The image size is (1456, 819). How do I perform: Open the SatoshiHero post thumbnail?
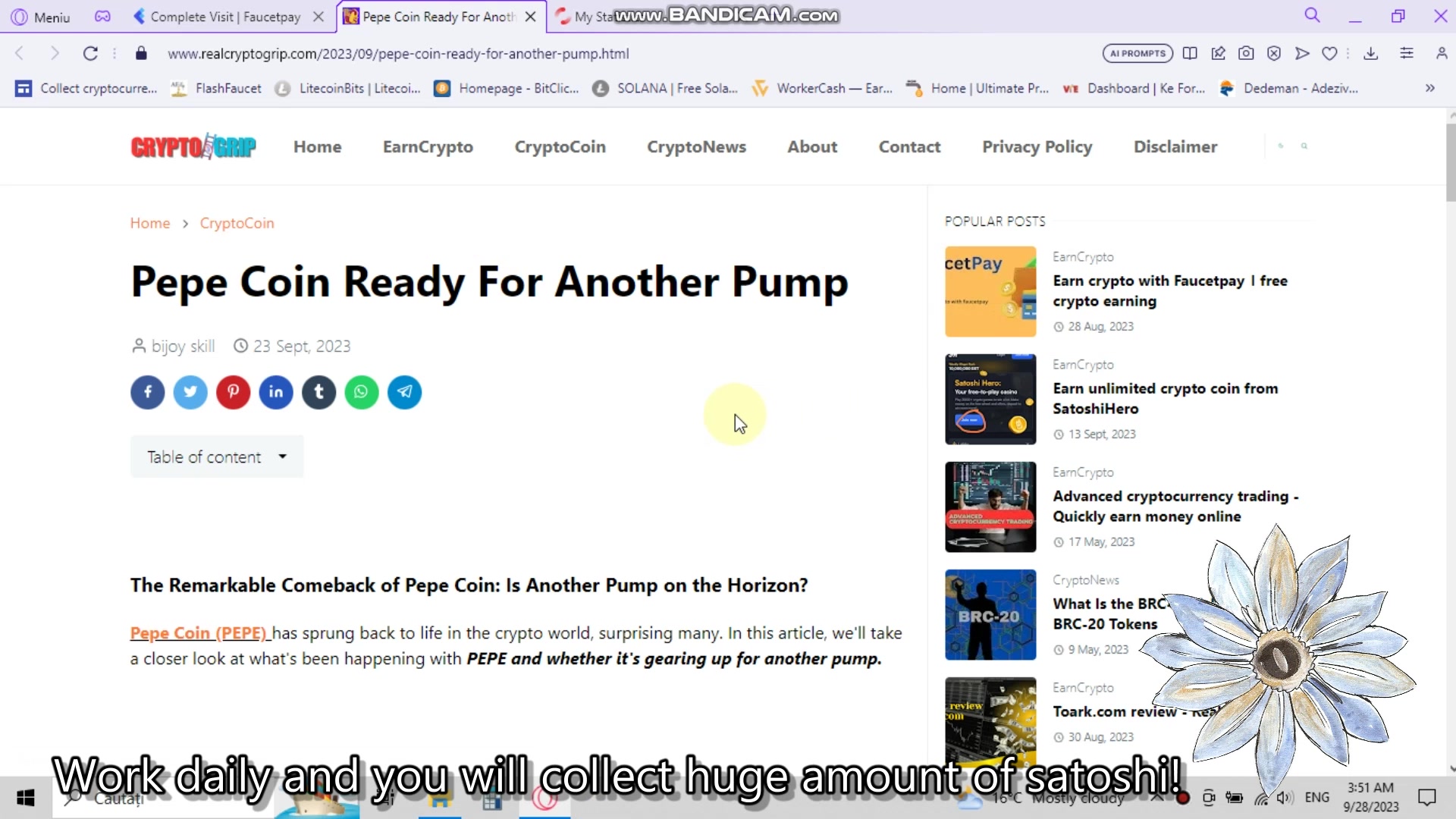click(990, 399)
